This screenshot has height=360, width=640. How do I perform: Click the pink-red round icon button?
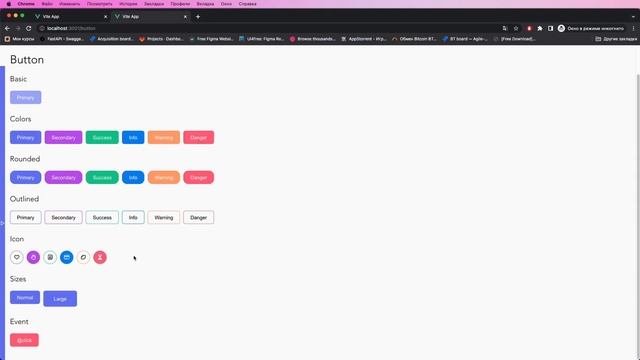click(100, 257)
